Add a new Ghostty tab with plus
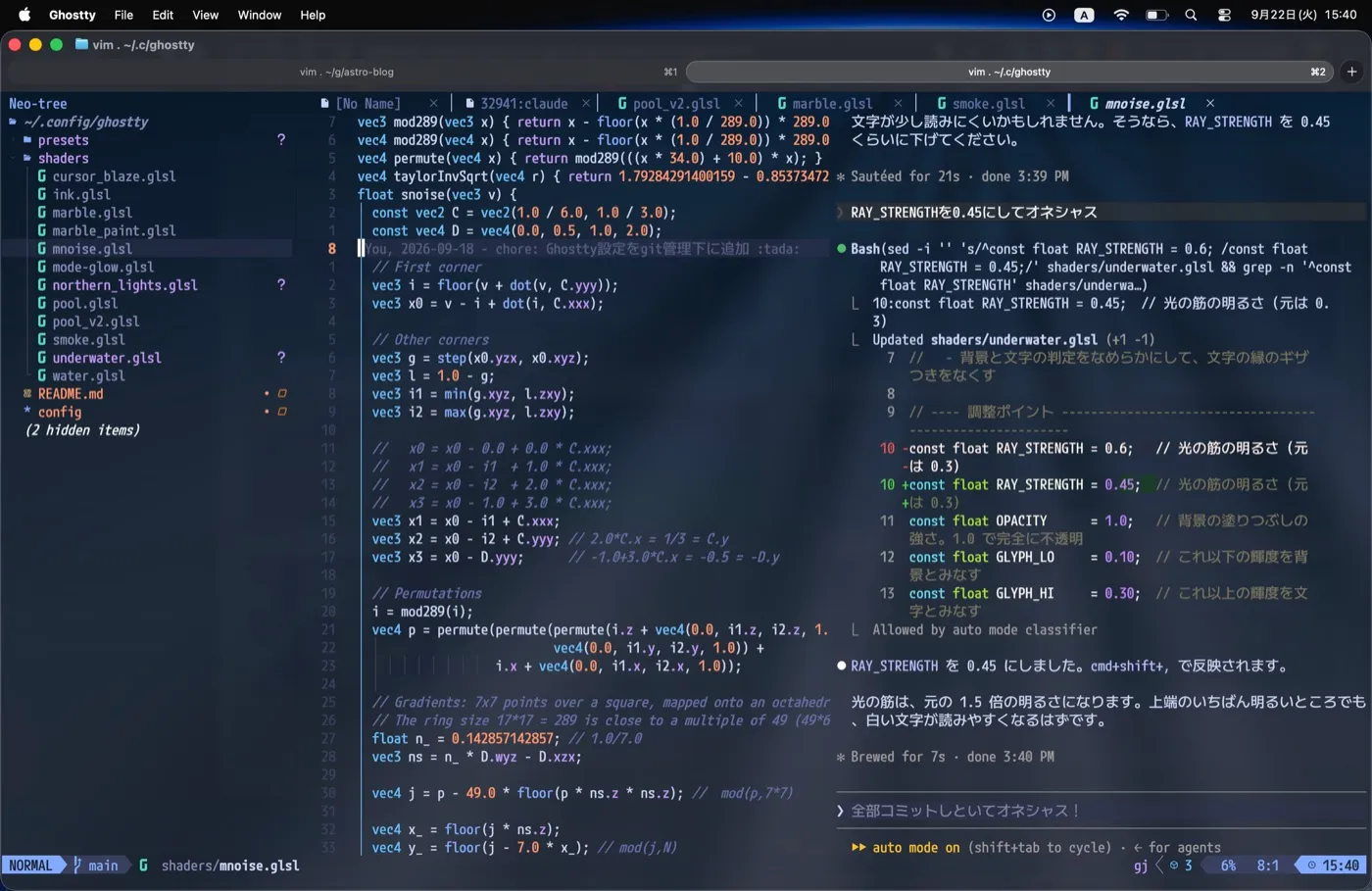Screen dimensions: 1372x891 pos(1352,72)
